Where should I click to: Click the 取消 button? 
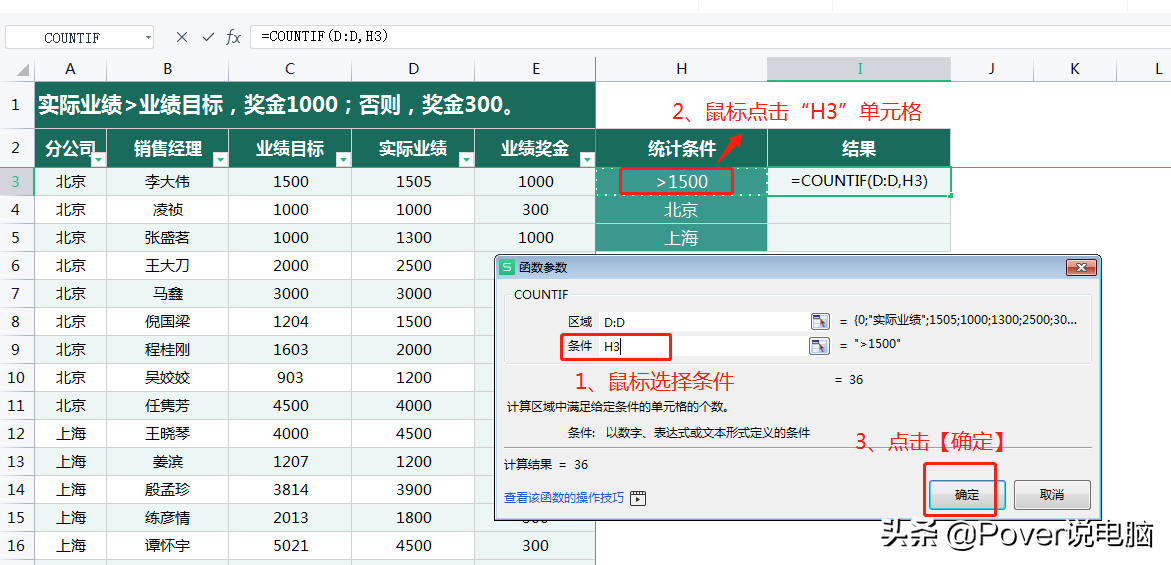click(x=1051, y=495)
